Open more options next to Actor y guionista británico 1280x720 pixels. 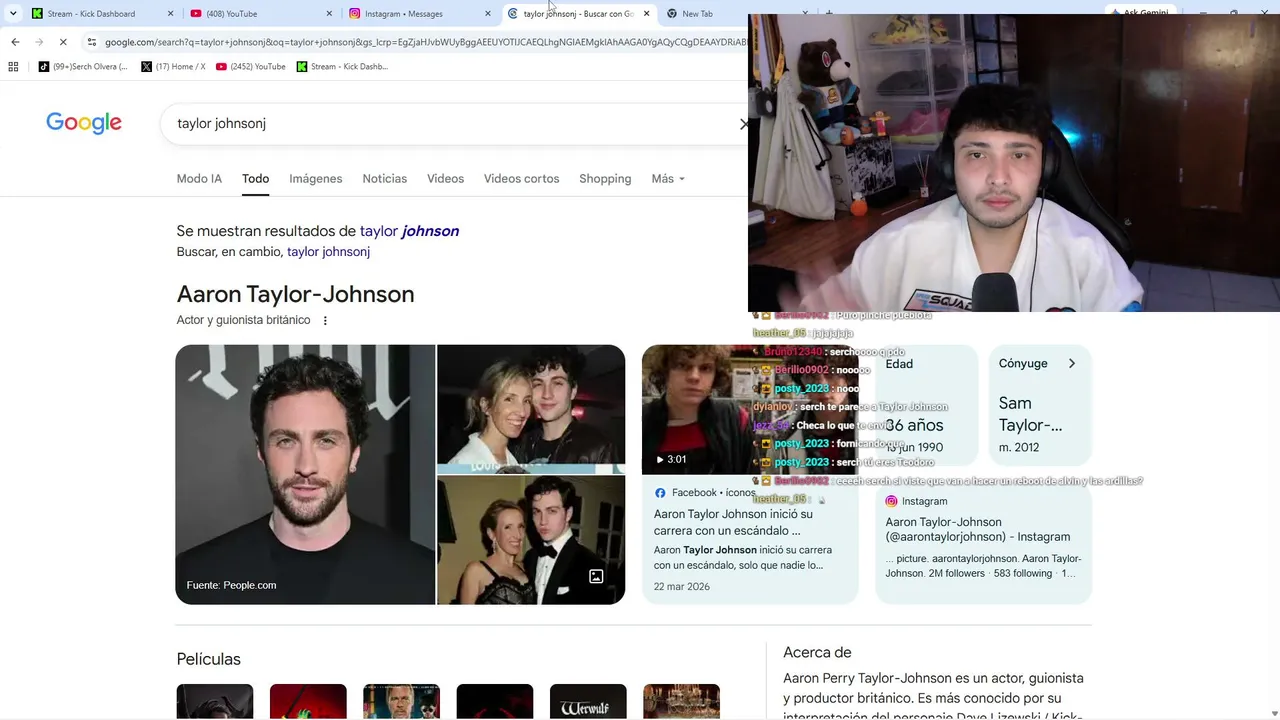point(325,321)
